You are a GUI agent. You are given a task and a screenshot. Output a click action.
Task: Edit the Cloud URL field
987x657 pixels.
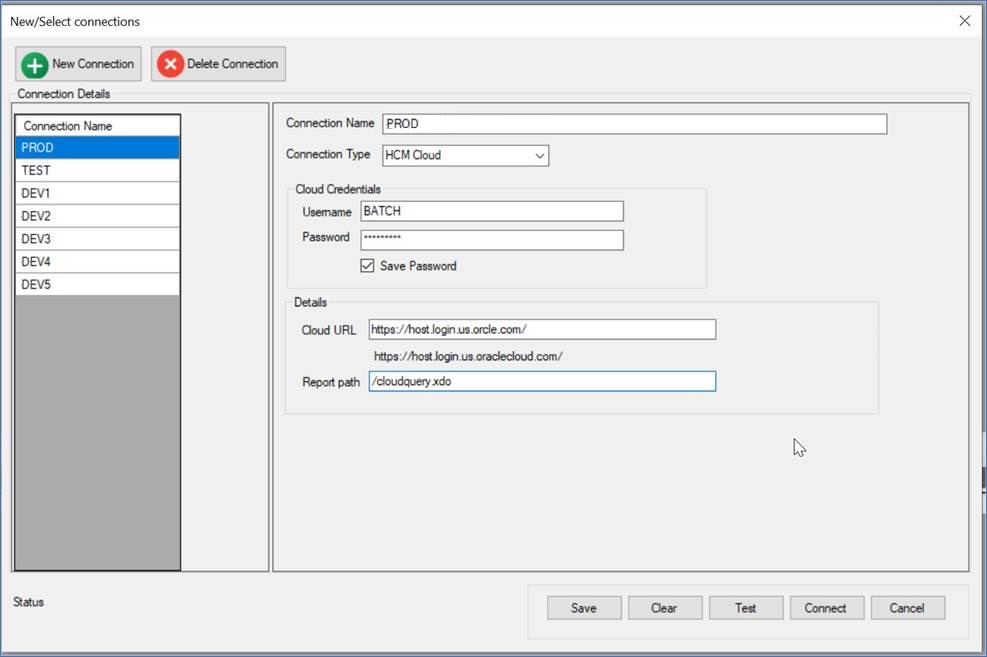click(541, 330)
